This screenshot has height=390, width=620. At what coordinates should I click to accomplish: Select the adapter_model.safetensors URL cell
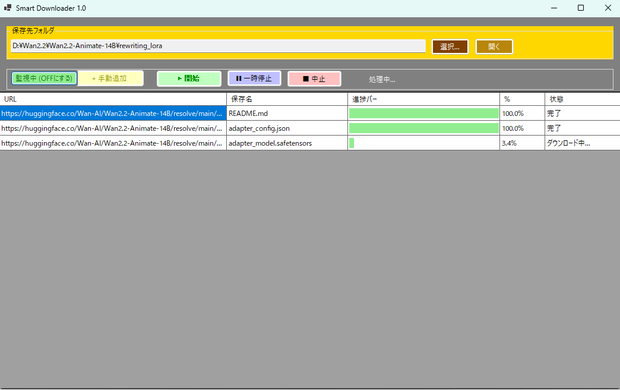pyautogui.click(x=113, y=143)
